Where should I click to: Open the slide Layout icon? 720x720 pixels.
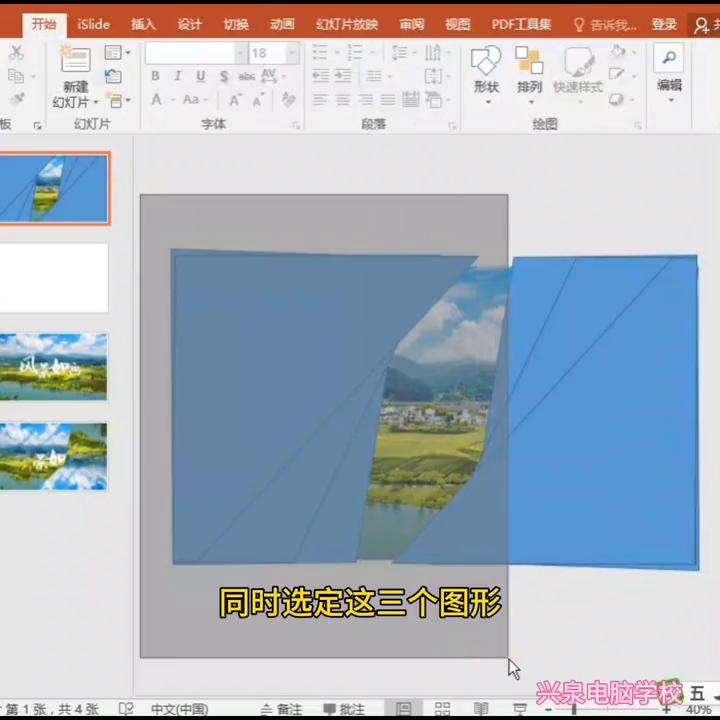click(113, 53)
